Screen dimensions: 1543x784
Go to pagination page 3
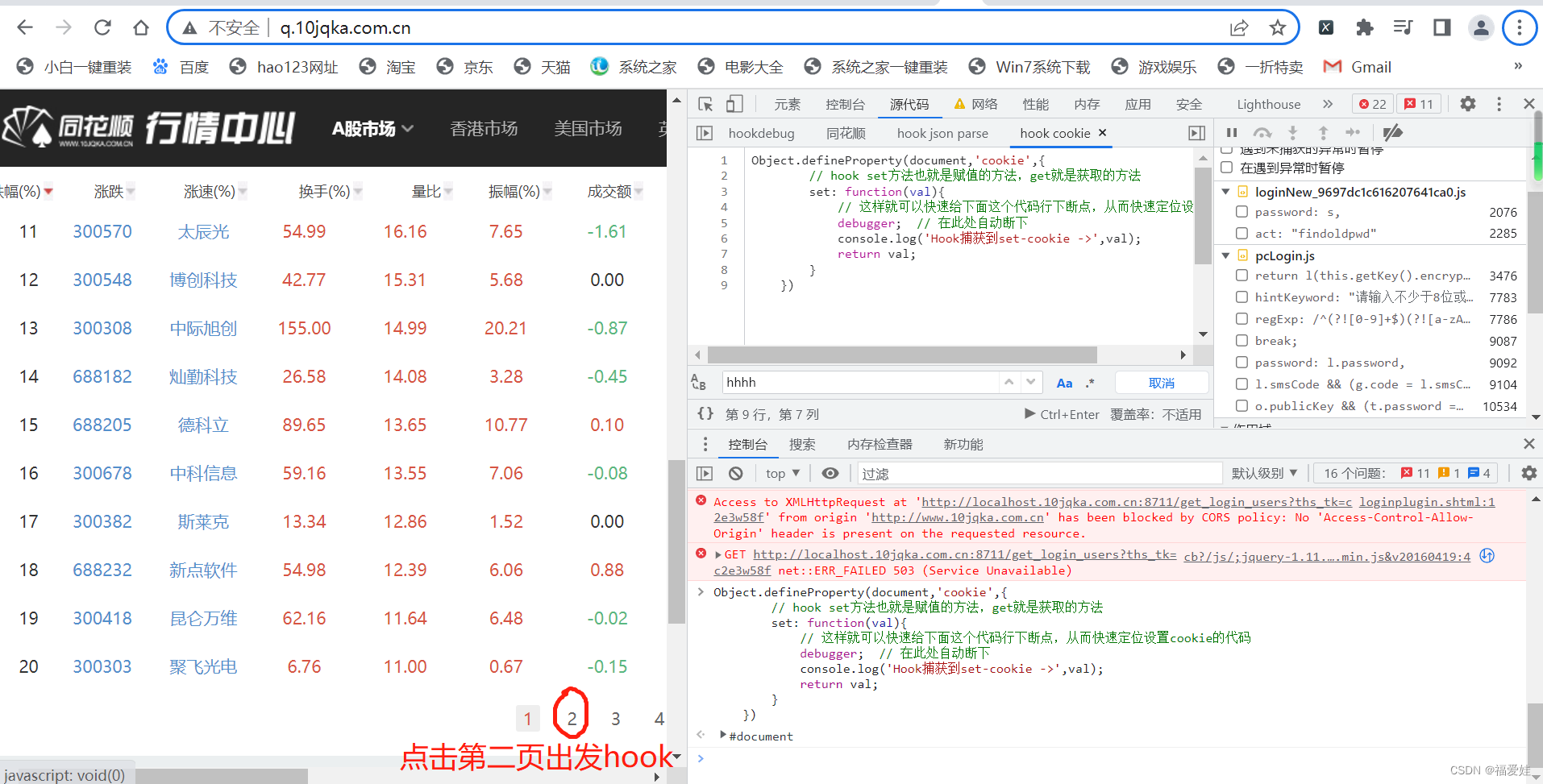click(615, 718)
